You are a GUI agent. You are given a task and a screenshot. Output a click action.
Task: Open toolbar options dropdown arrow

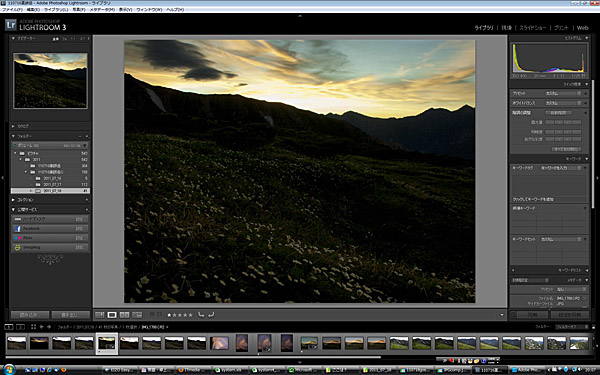[x=502, y=315]
